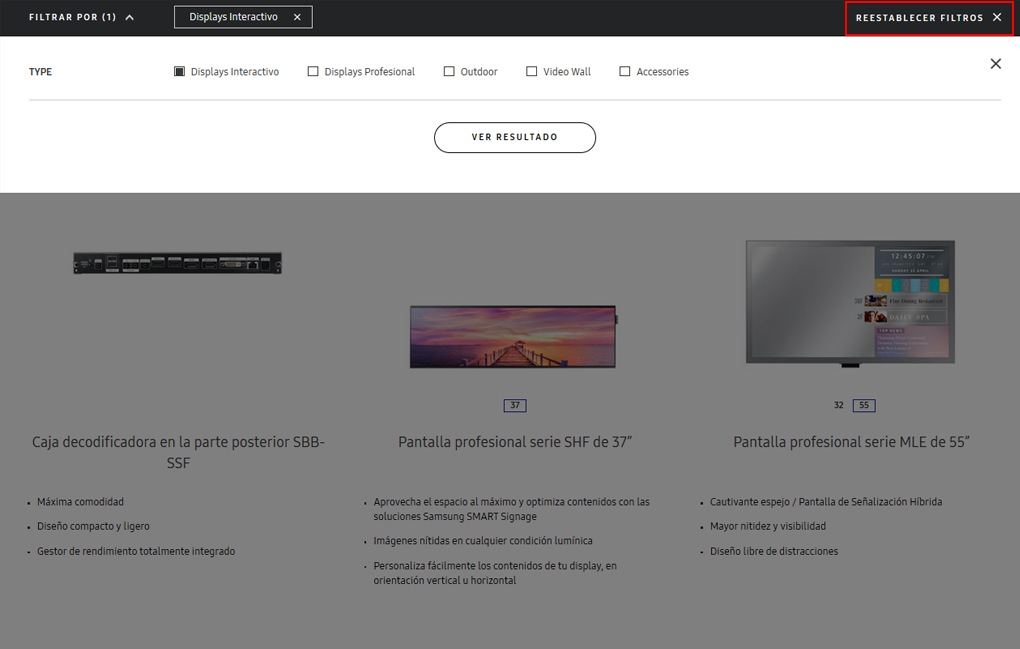
Task: Click the 'Máxima comodidad' bullet text
Action: (x=80, y=502)
